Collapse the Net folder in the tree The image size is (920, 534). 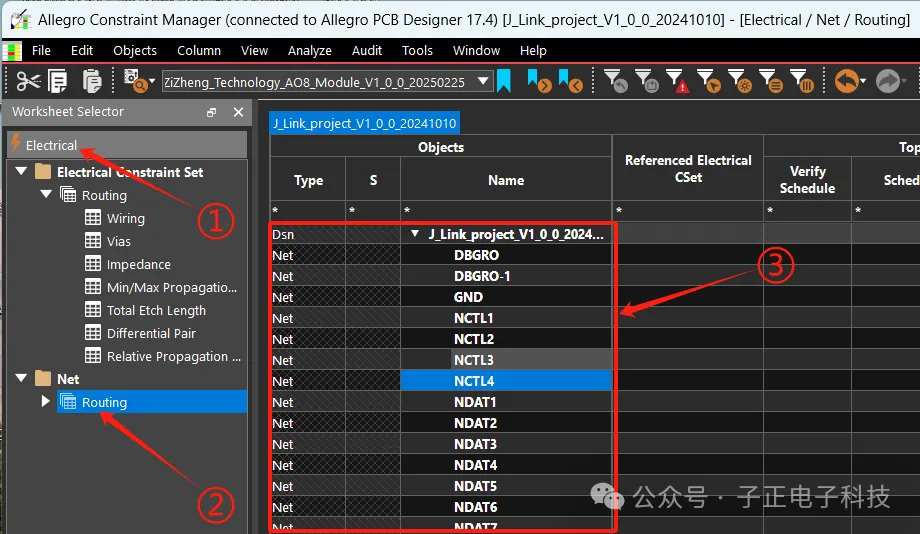[21, 378]
